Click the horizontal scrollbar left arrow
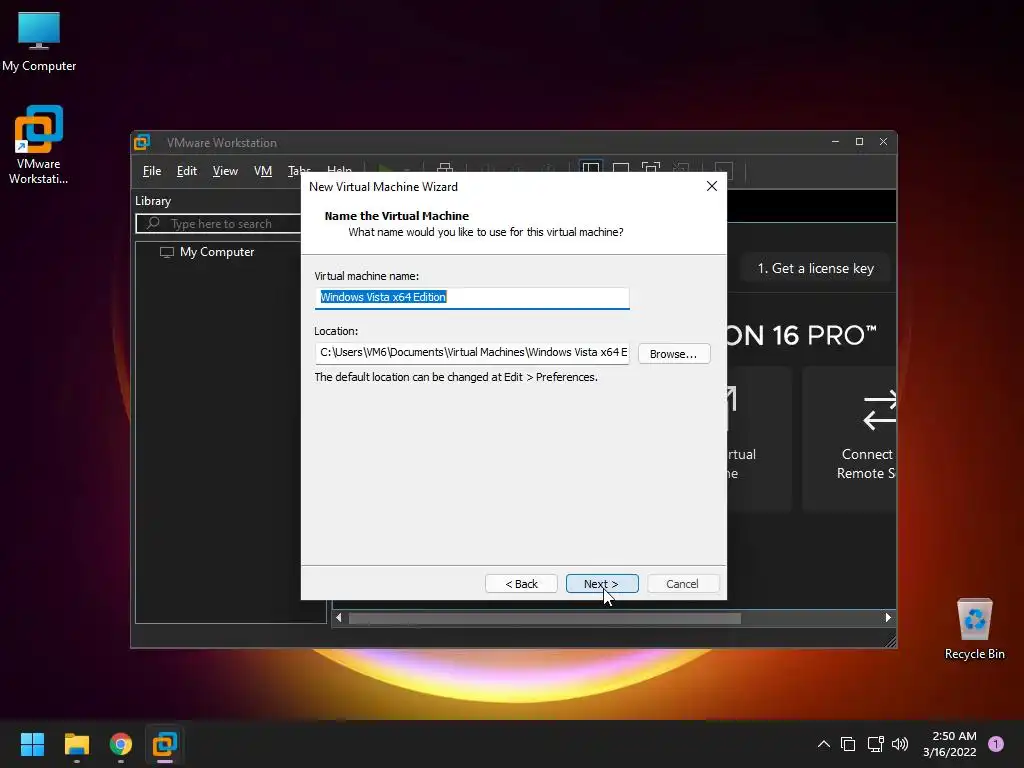The width and height of the screenshot is (1024, 768). [338, 618]
